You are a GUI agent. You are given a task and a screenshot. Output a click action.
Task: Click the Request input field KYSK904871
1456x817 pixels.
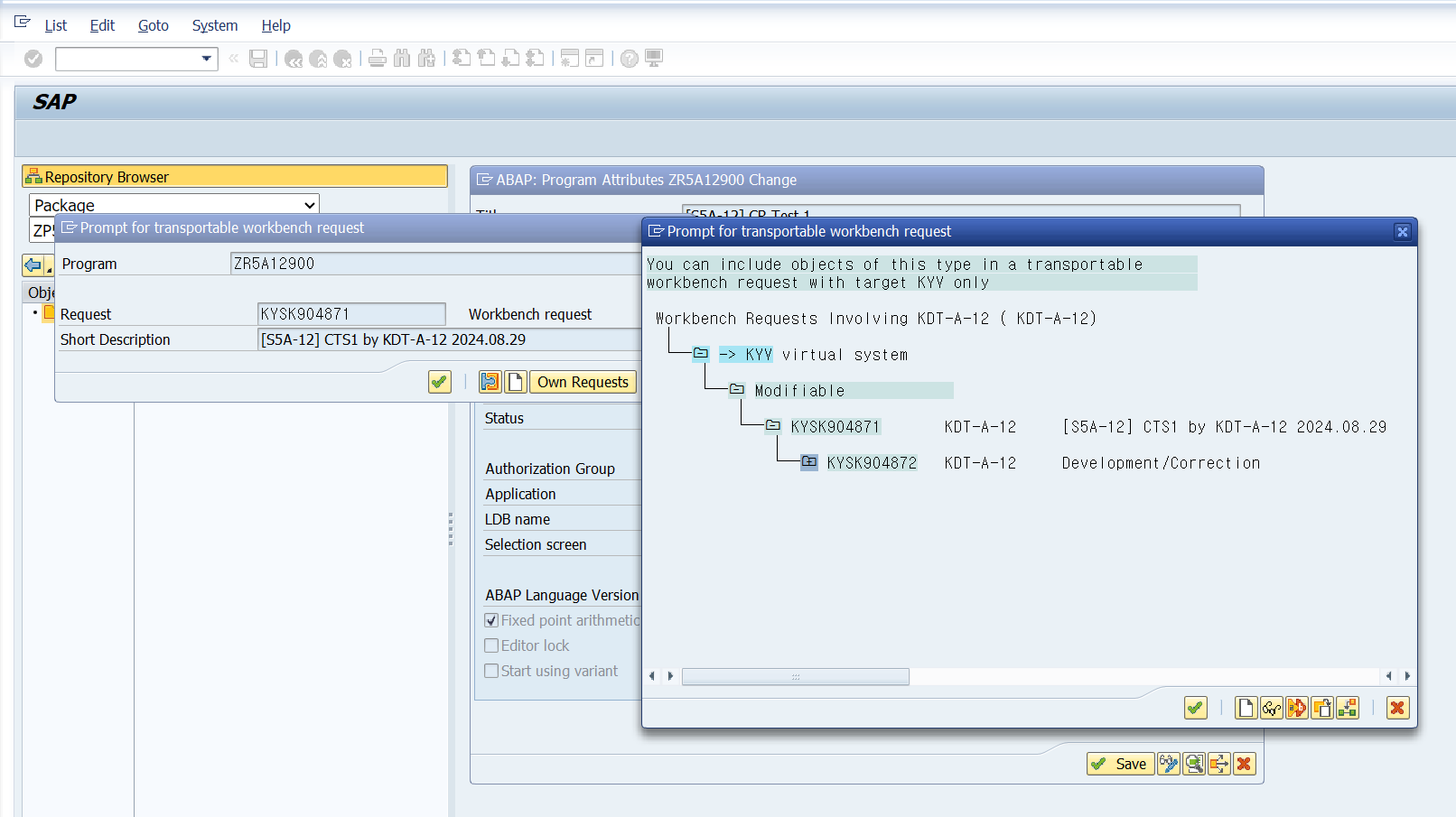(351, 314)
